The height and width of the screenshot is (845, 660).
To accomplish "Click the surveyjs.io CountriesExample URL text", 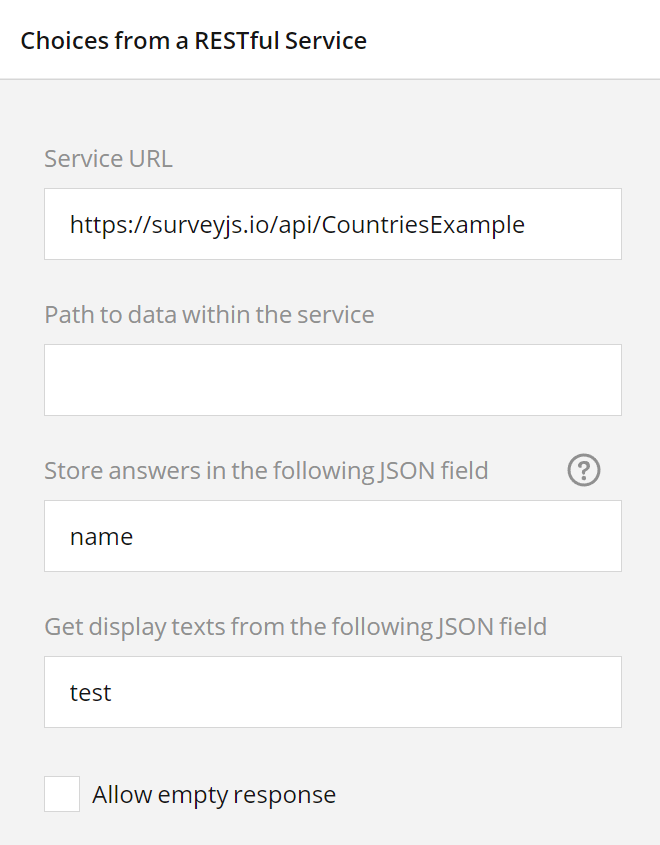I will pos(297,225).
